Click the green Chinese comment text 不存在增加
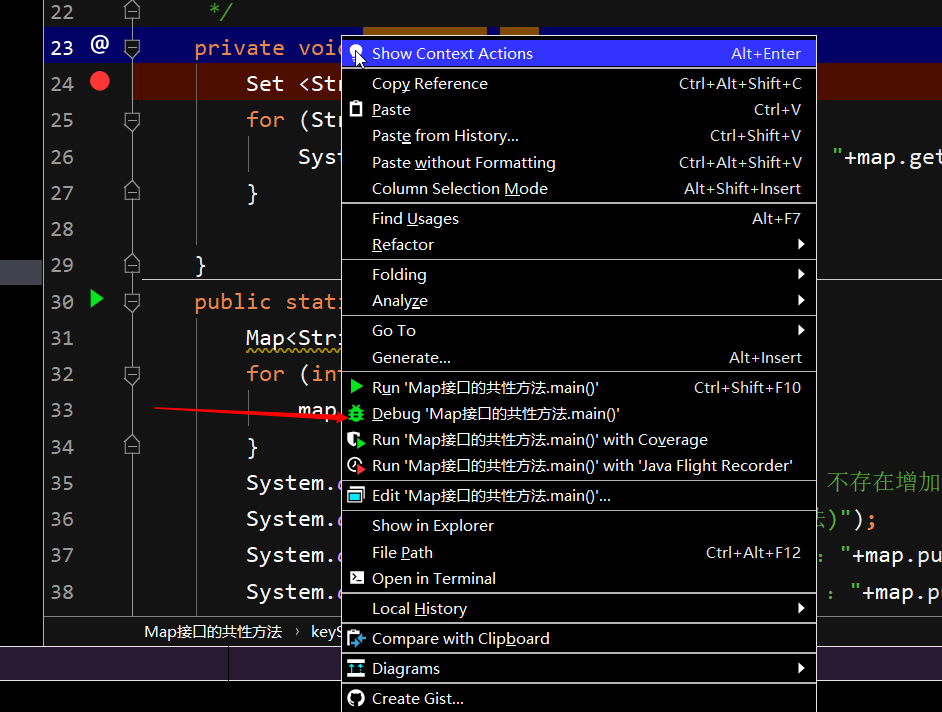This screenshot has height=712, width=942. [x=884, y=482]
